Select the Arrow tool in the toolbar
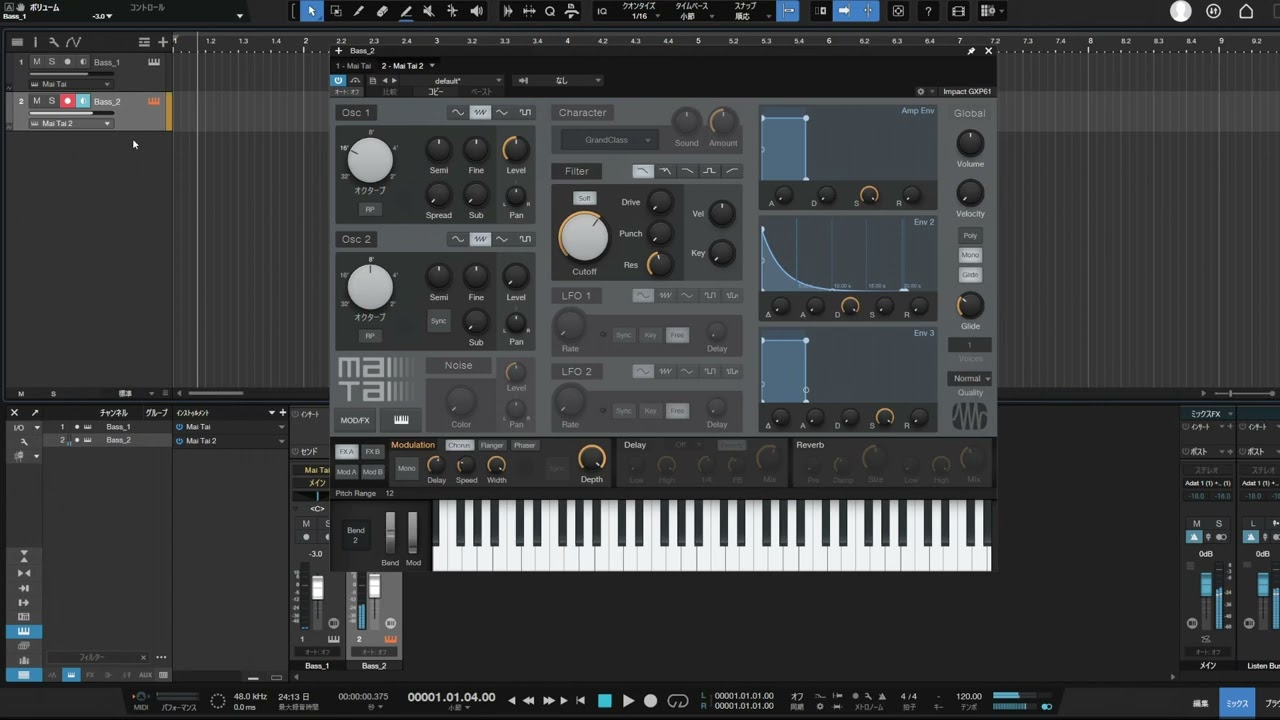Viewport: 1280px width, 720px height. pyautogui.click(x=311, y=11)
